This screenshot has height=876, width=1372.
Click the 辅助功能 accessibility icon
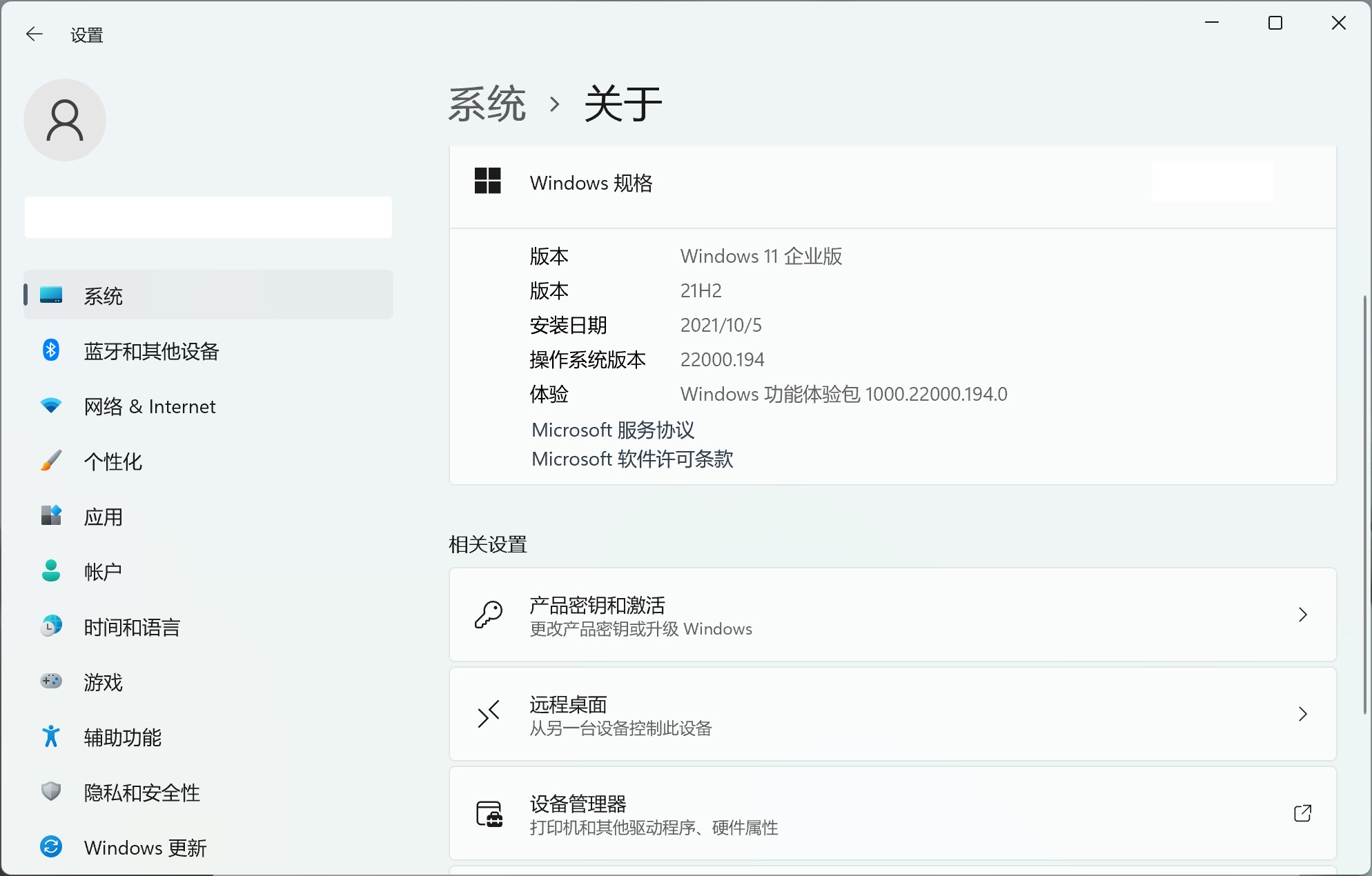click(x=50, y=737)
